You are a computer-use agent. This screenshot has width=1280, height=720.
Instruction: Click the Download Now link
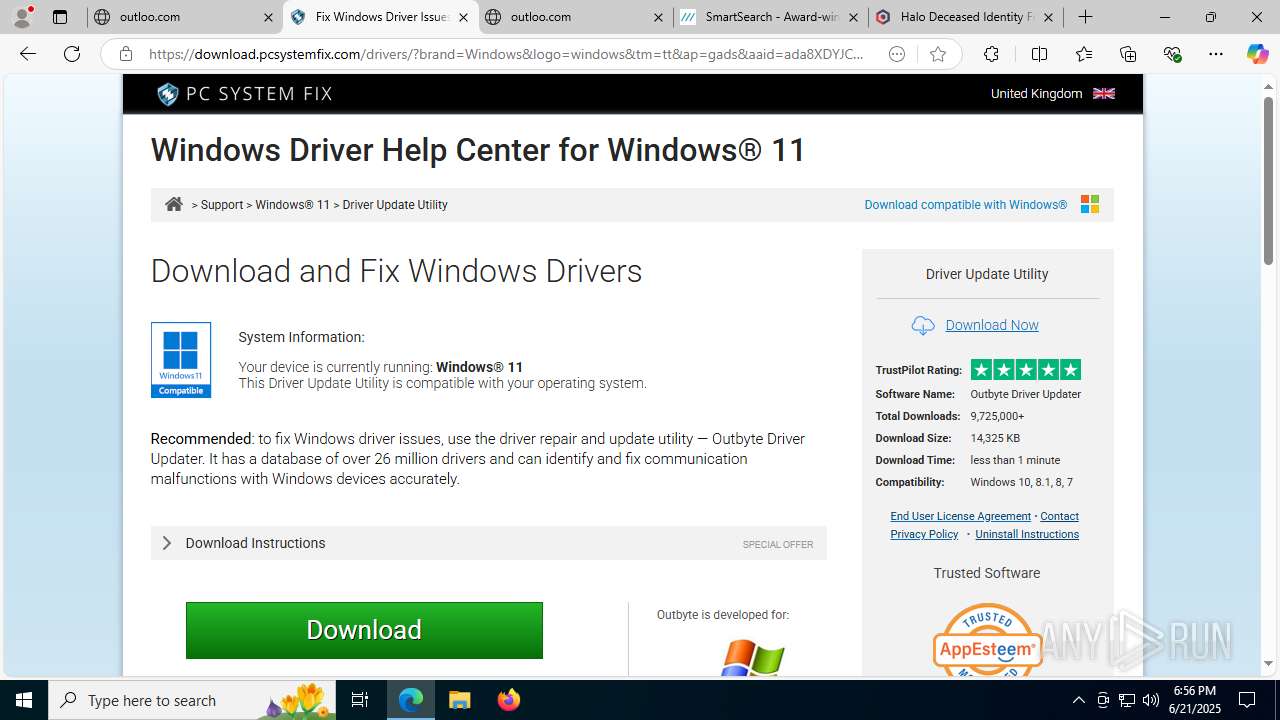tap(992, 325)
